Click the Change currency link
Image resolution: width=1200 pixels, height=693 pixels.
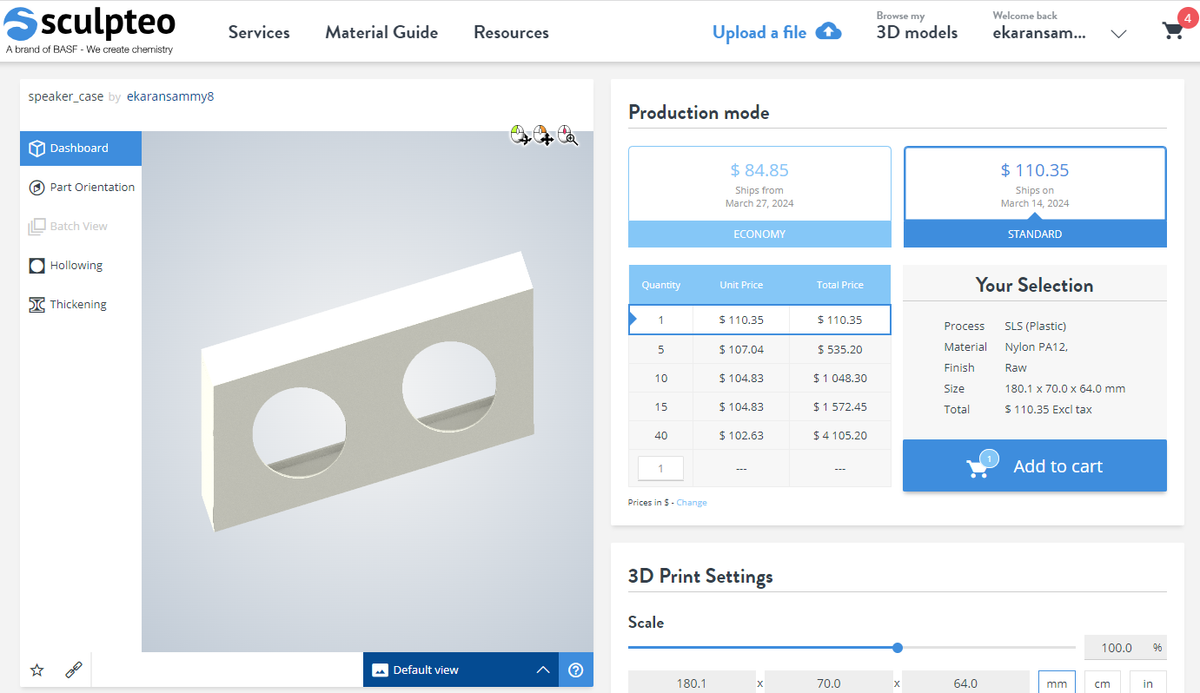pos(691,502)
